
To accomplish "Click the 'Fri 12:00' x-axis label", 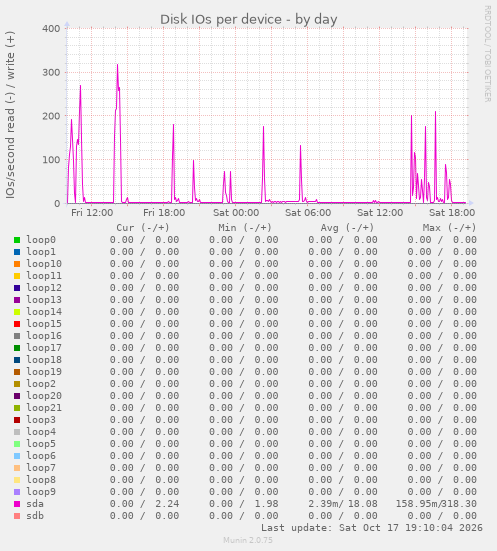I will [92, 213].
